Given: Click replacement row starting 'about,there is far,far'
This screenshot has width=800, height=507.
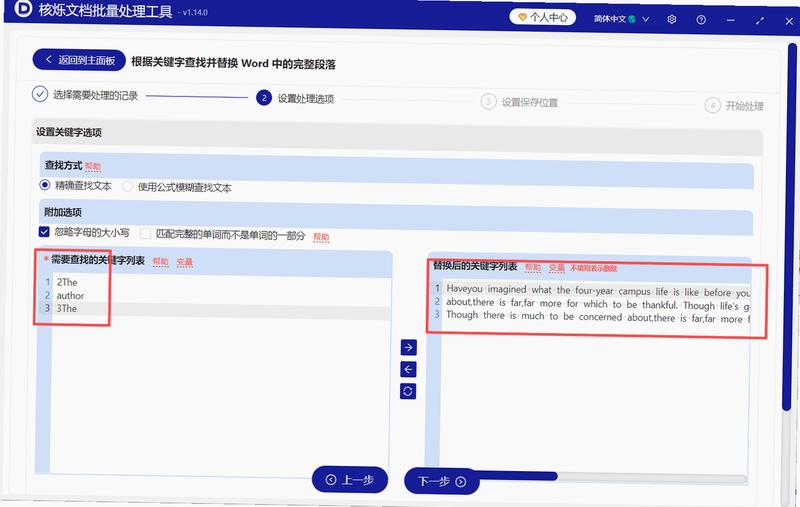Looking at the screenshot, I should pos(596,304).
